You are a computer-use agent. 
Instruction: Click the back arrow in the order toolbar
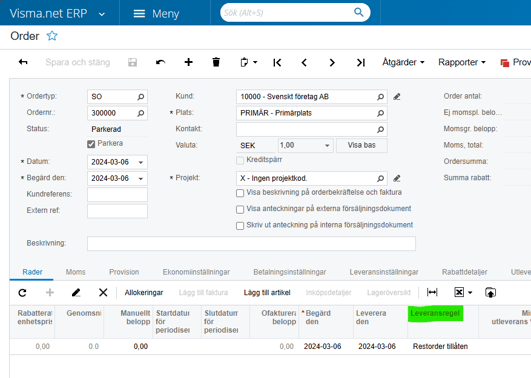click(x=23, y=62)
